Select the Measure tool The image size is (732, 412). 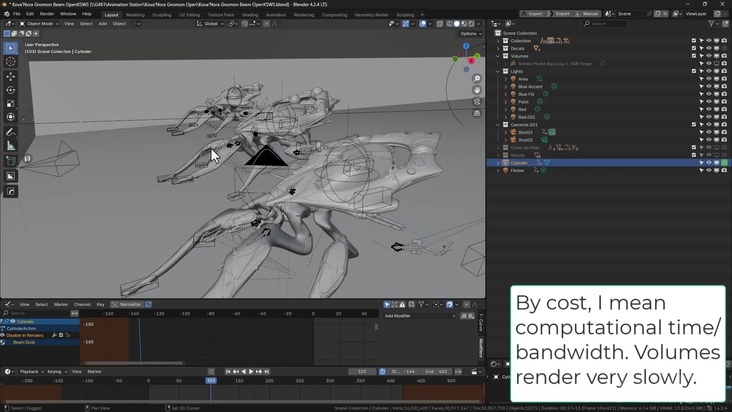tap(11, 146)
